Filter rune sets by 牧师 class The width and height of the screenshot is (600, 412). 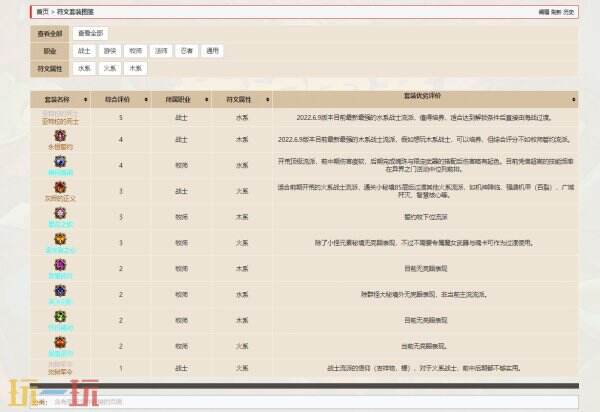tap(135, 51)
